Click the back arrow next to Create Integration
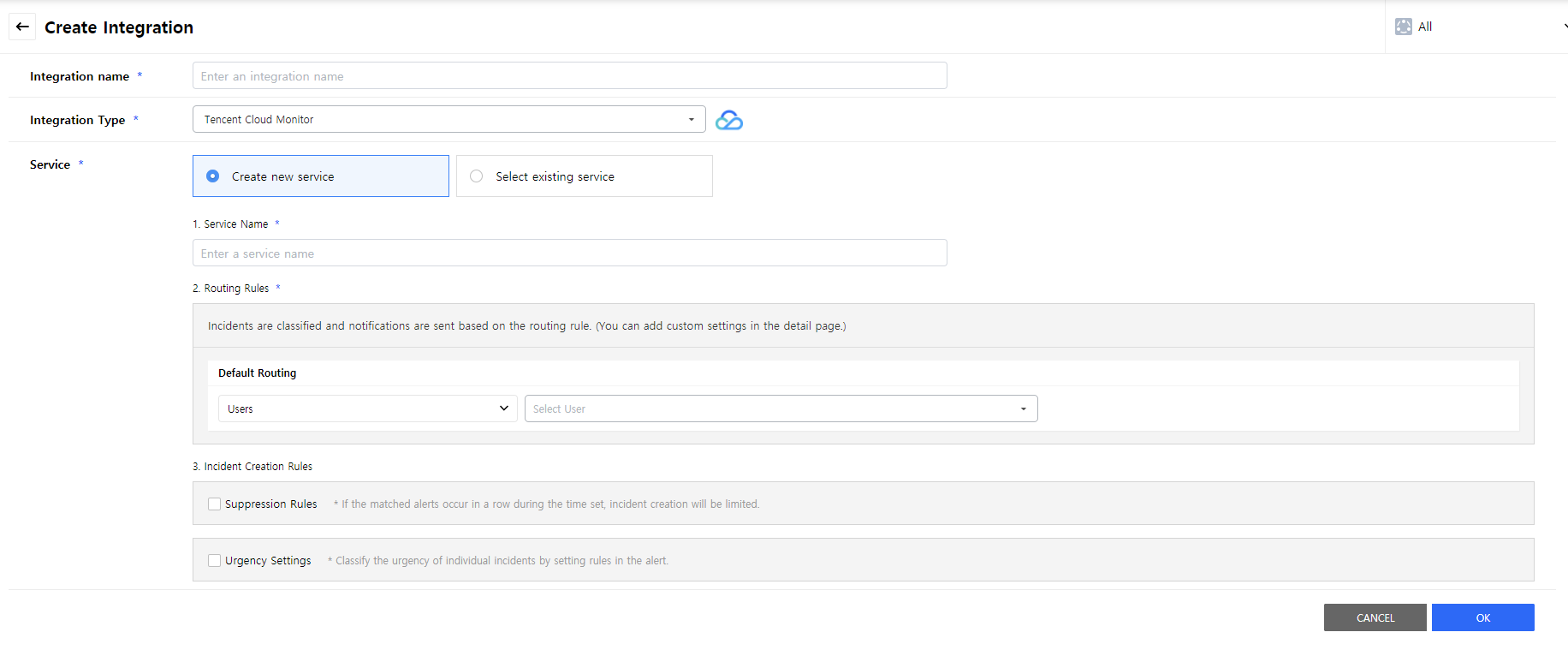 tap(22, 27)
